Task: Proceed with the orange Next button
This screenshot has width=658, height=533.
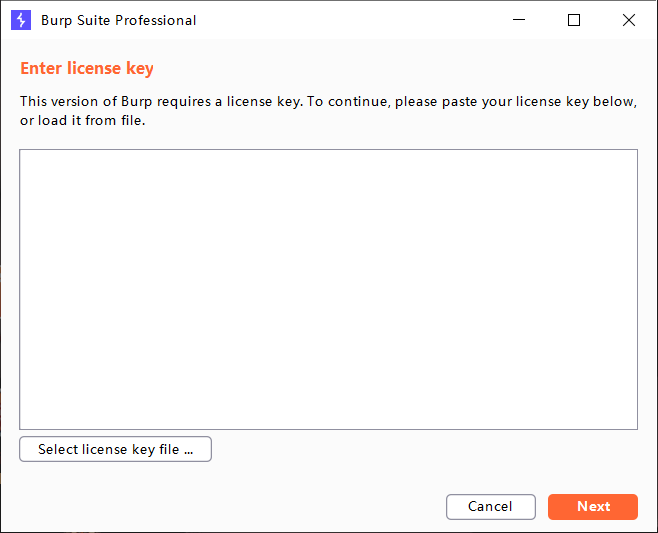Action: pos(593,507)
